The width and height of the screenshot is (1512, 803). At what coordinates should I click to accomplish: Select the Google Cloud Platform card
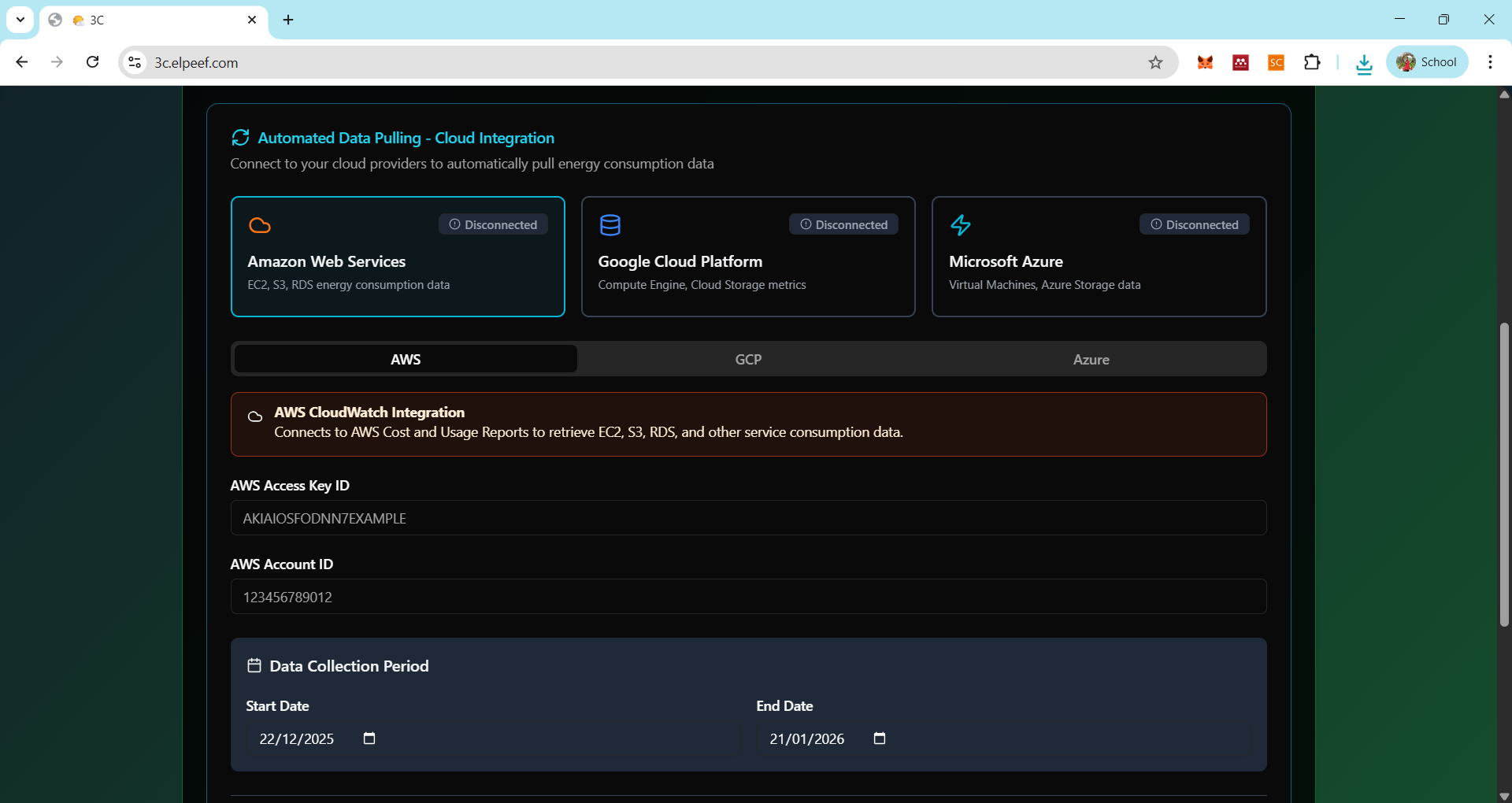point(748,257)
